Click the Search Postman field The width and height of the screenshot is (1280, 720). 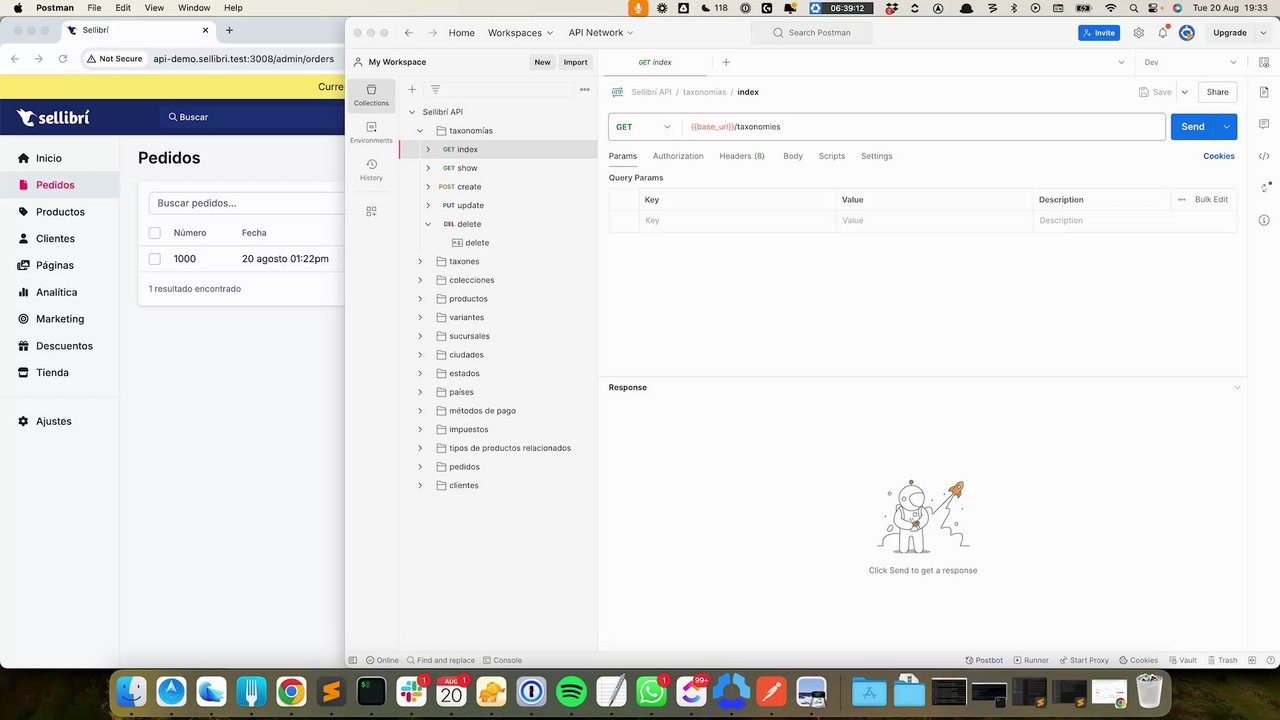(x=811, y=32)
